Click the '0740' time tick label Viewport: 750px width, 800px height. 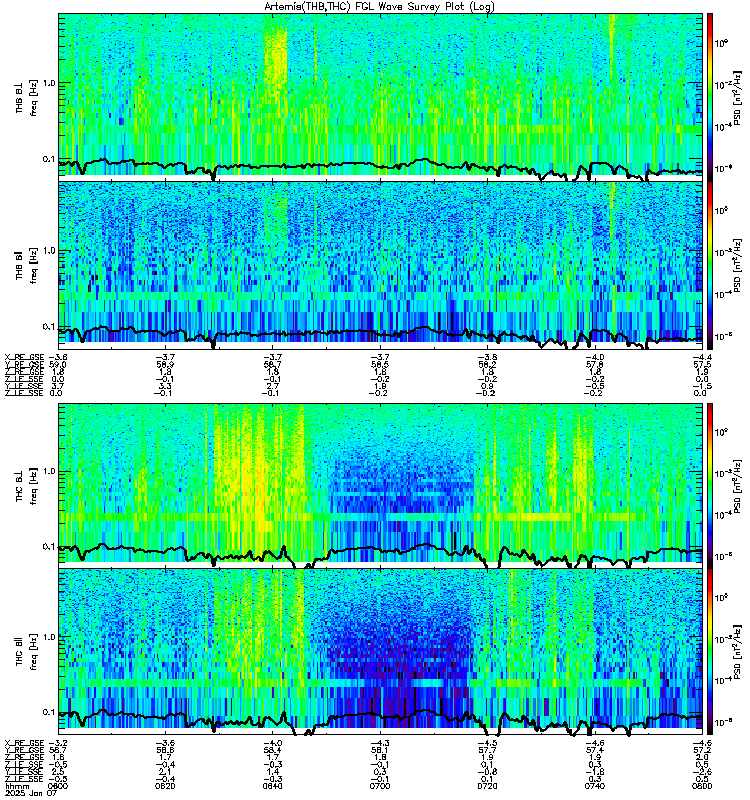[595, 786]
